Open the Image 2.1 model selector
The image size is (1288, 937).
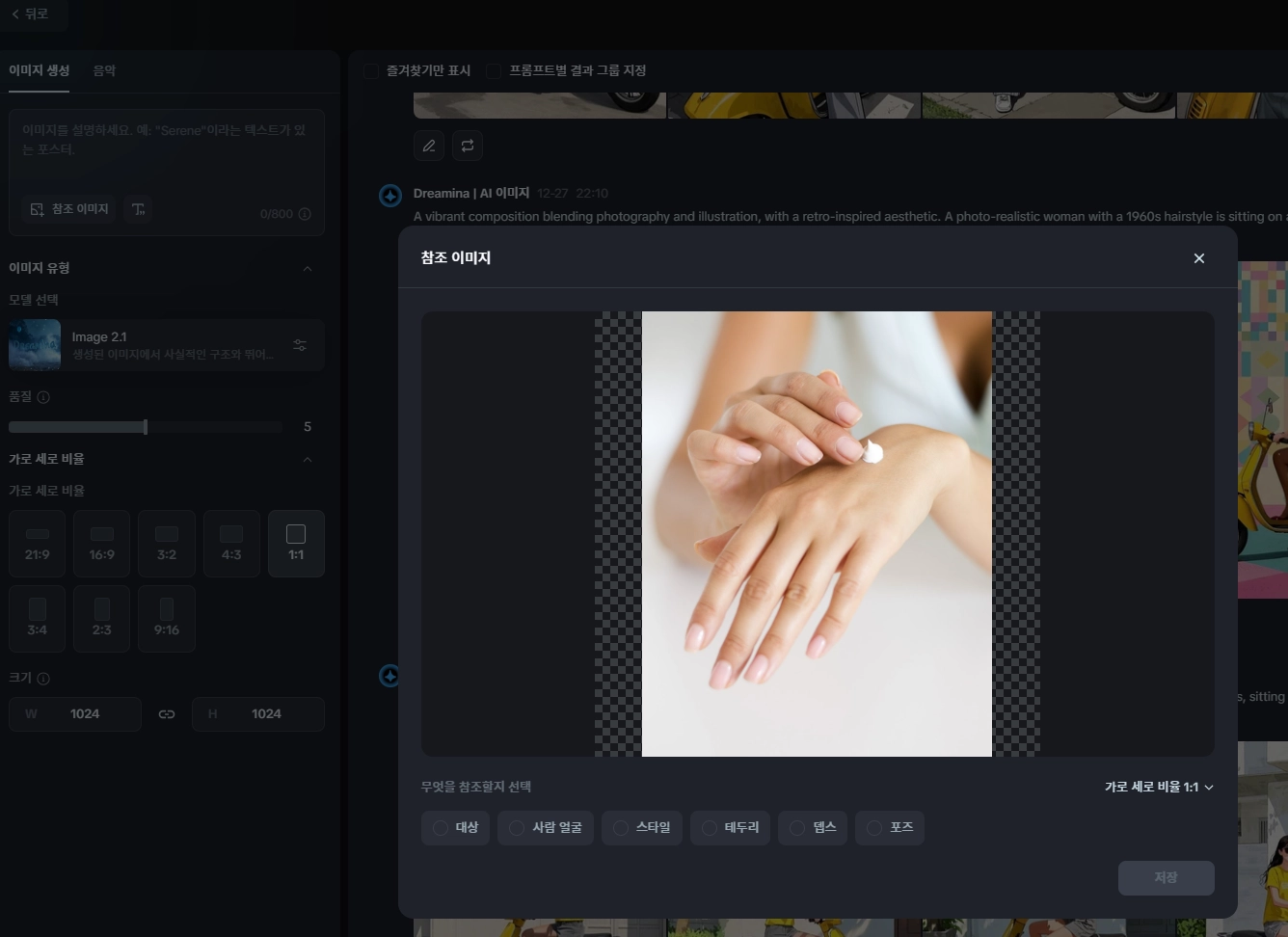[167, 344]
